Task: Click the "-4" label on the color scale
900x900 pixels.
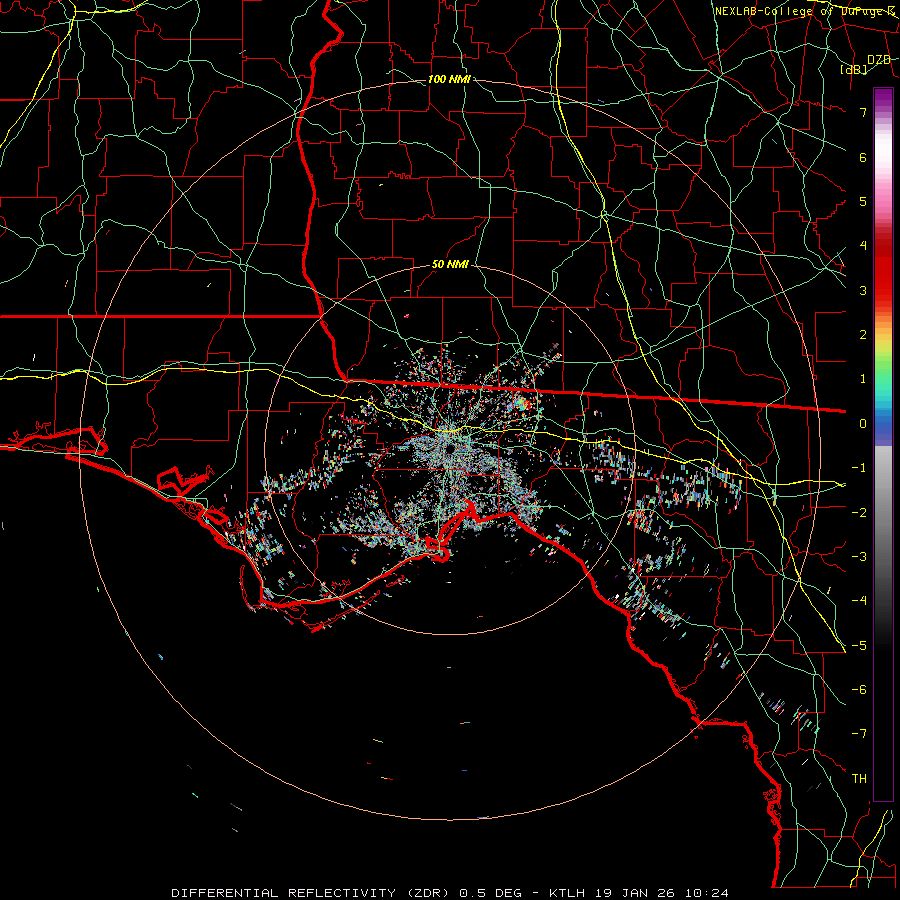Action: click(859, 601)
